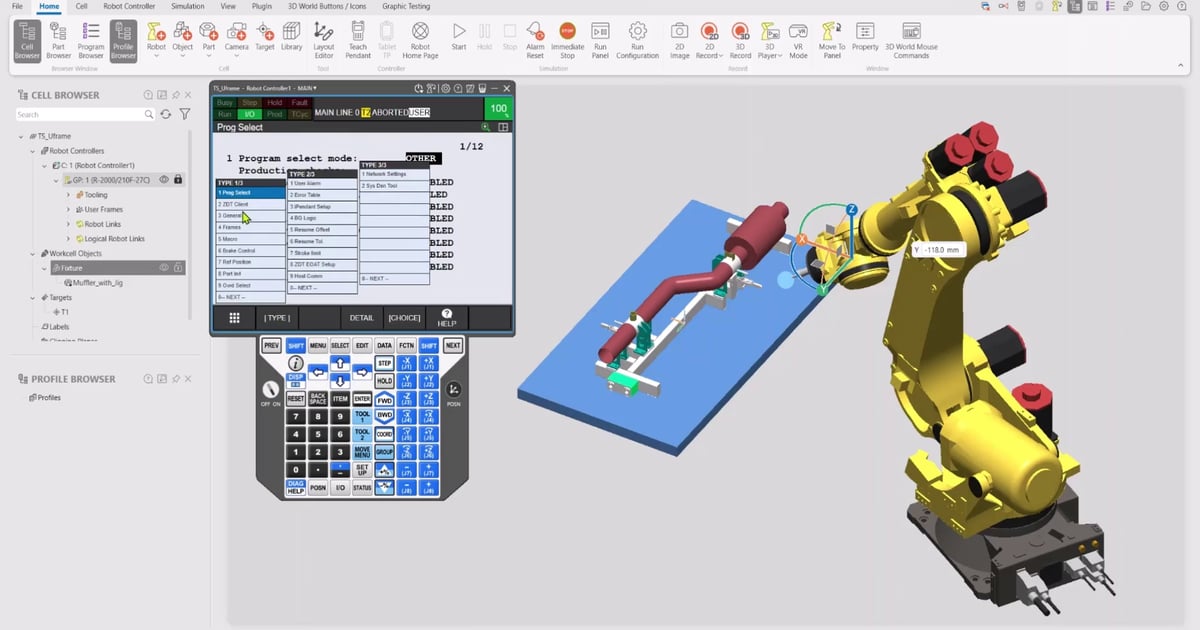Trigger Immediate Stop

coord(567,41)
